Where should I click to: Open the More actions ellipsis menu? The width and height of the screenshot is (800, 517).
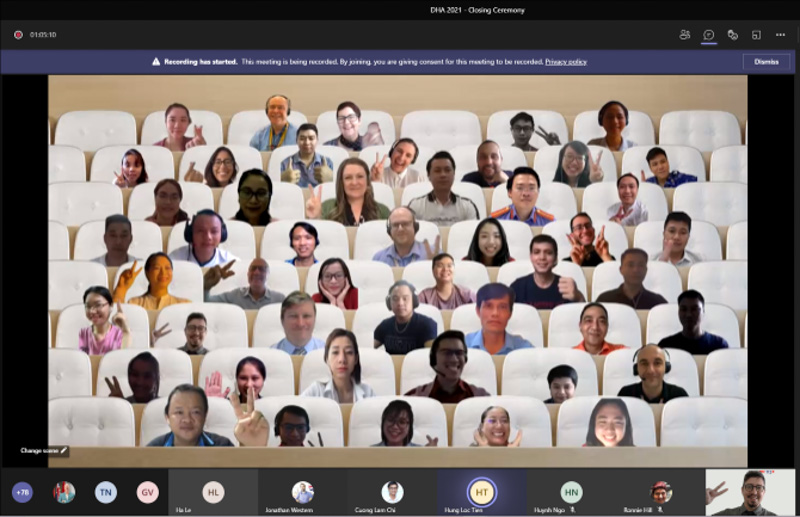(780, 35)
